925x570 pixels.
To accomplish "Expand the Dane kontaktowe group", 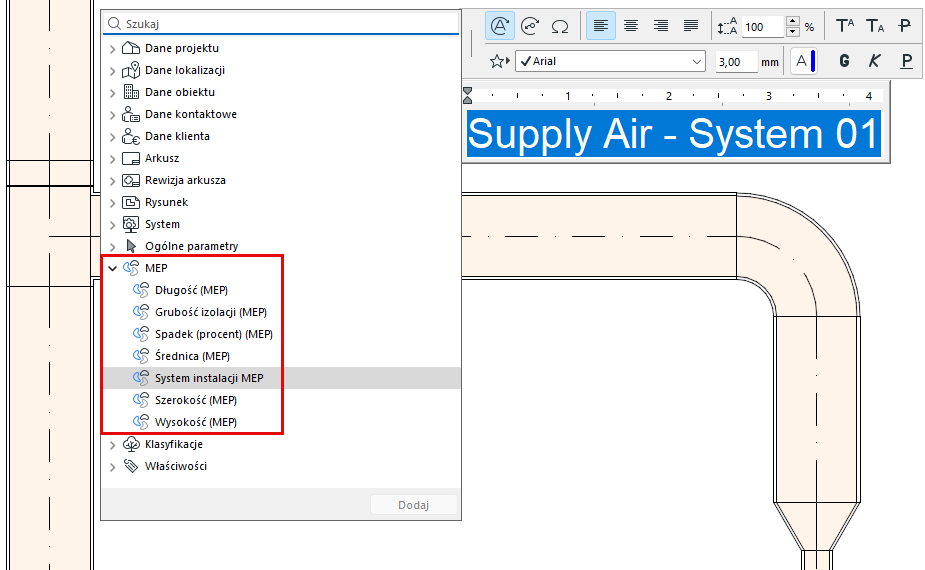I will click(112, 114).
